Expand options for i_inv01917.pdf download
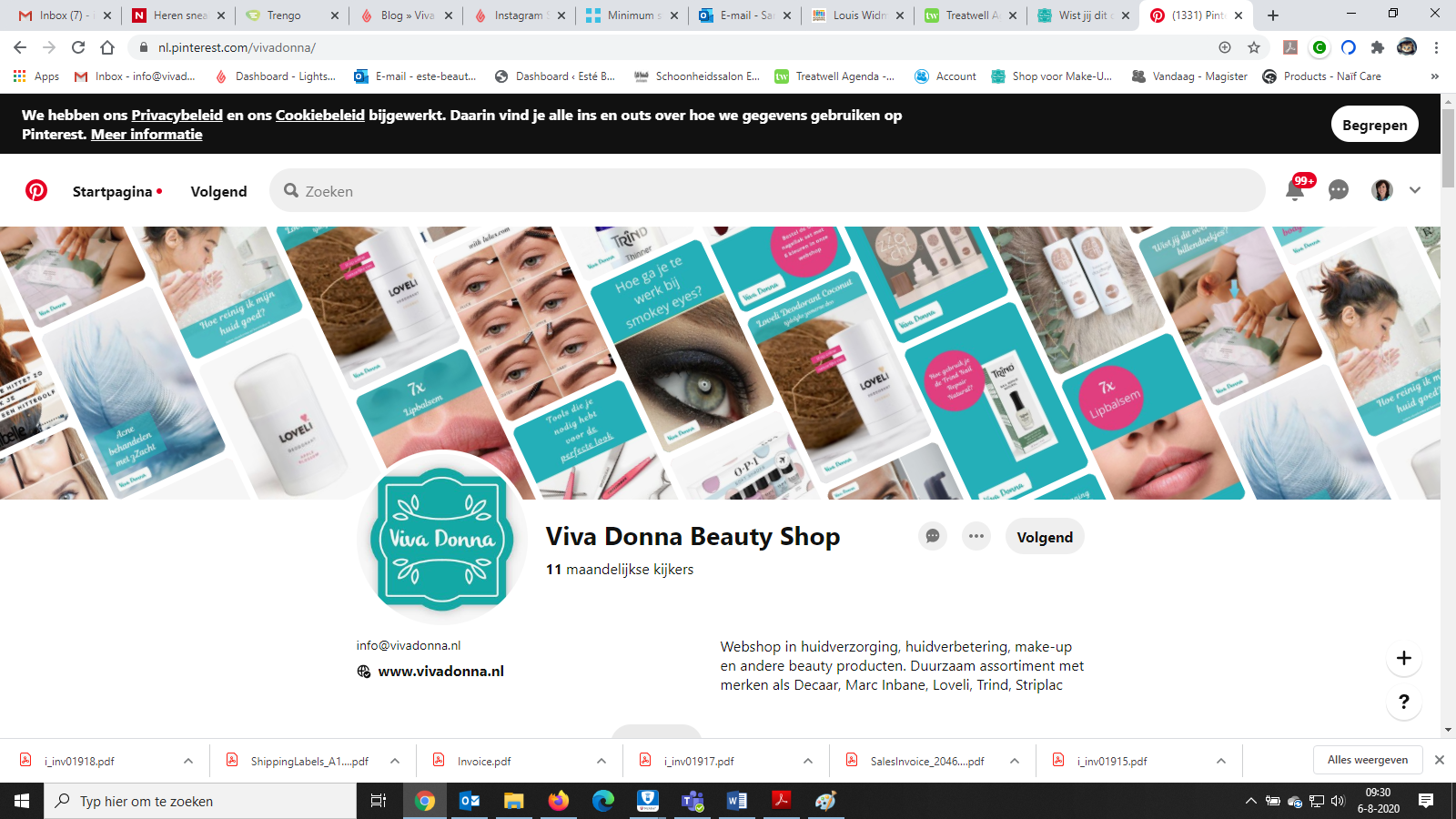The width and height of the screenshot is (1456, 819). (808, 761)
